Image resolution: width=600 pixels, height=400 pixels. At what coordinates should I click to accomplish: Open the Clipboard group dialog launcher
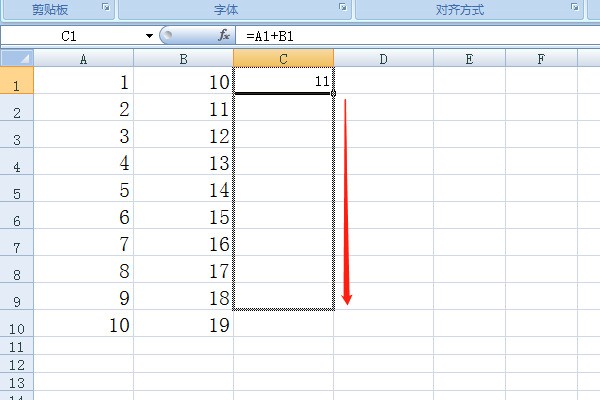click(106, 8)
